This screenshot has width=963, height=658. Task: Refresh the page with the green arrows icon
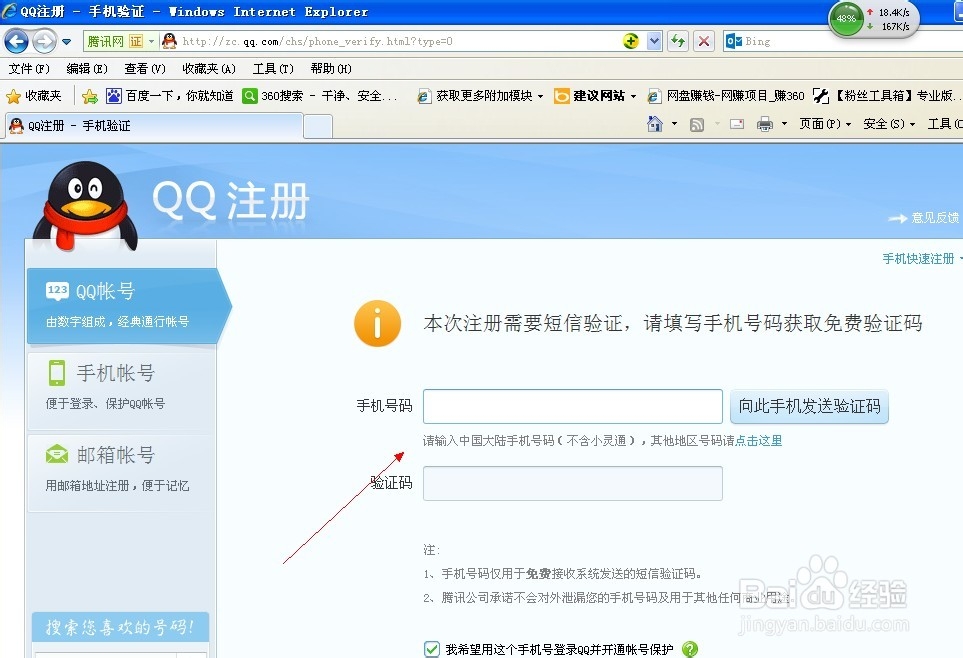pos(678,41)
